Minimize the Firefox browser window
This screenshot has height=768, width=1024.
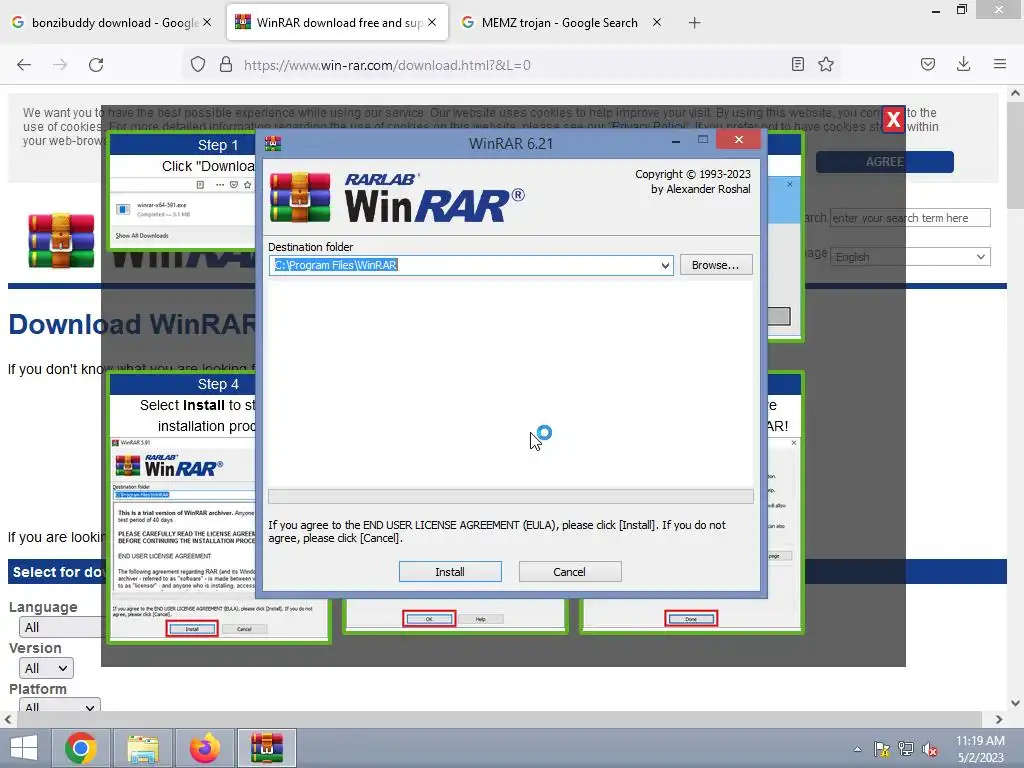936,9
